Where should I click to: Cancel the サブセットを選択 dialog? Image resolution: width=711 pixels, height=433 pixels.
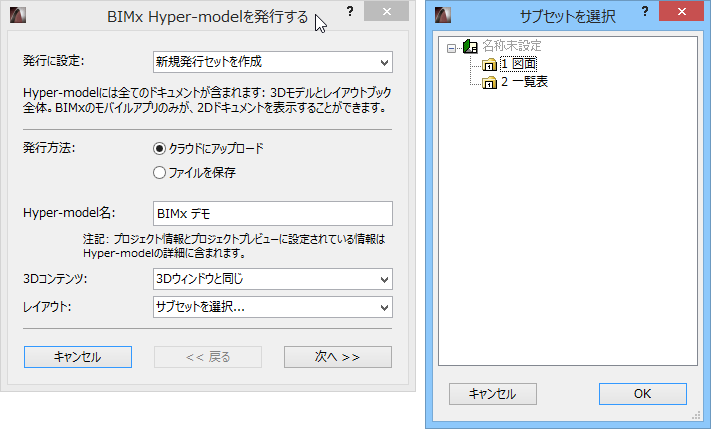pyautogui.click(x=493, y=394)
